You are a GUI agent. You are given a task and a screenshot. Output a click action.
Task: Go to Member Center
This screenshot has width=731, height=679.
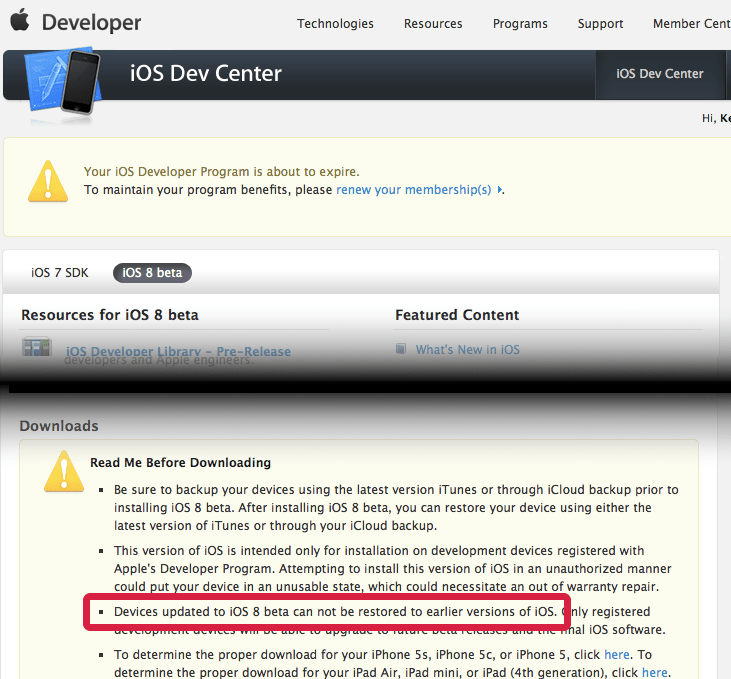(692, 24)
